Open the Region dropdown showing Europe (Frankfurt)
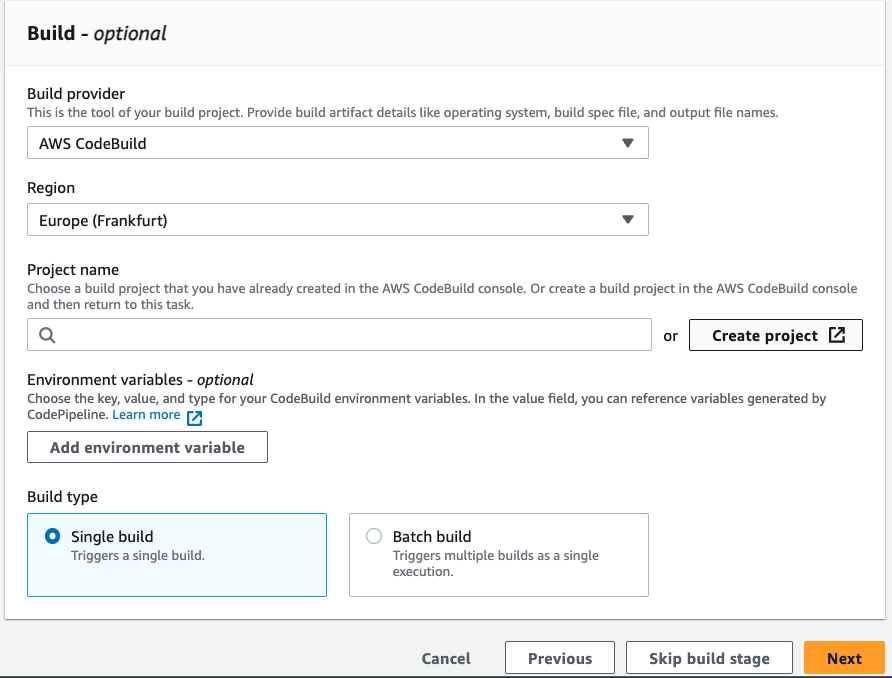 (x=337, y=220)
